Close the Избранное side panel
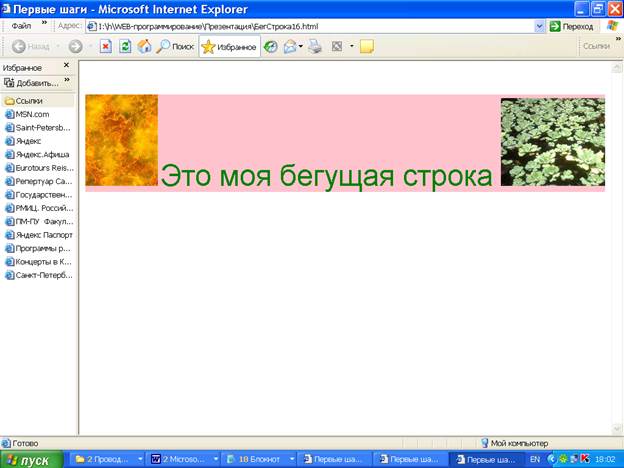The width and height of the screenshot is (624, 468). [x=66, y=65]
